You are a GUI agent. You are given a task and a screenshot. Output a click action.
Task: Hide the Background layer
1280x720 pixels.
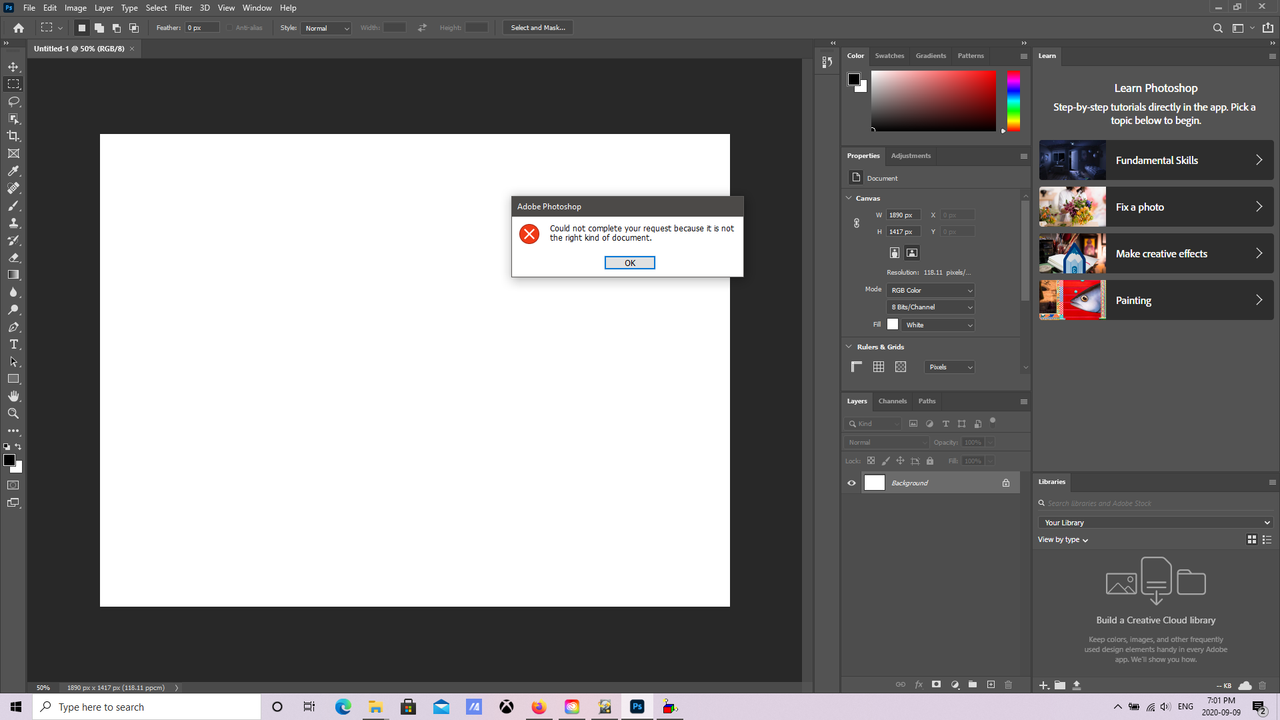(x=851, y=482)
